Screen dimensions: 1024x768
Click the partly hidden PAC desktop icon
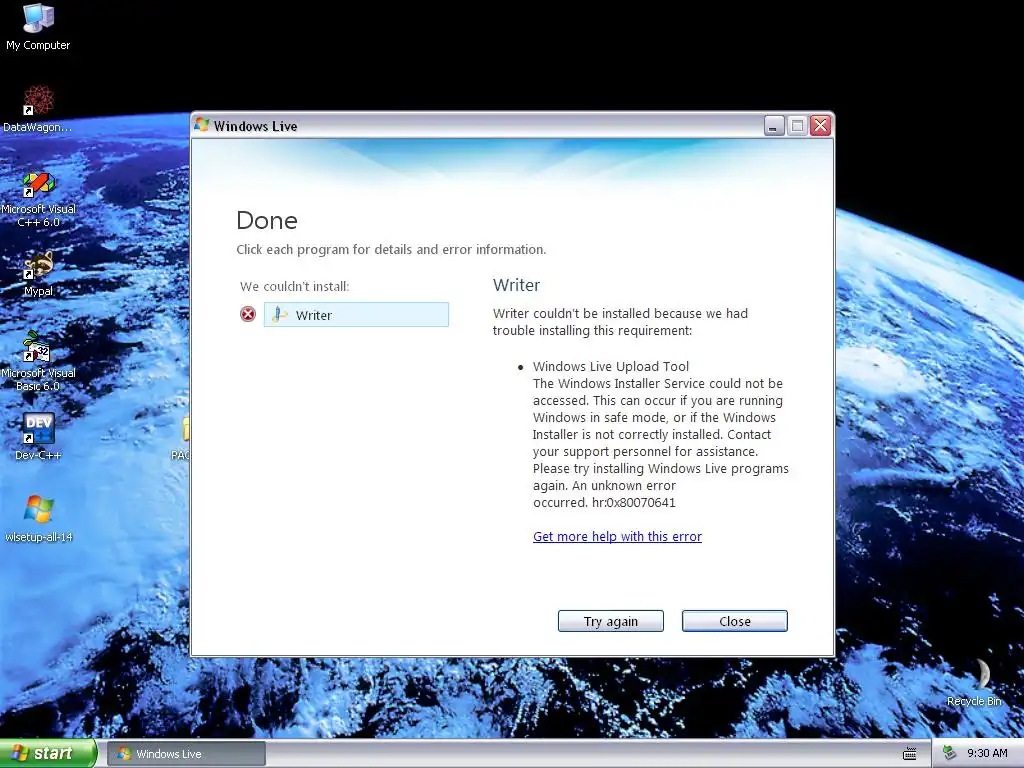[182, 439]
